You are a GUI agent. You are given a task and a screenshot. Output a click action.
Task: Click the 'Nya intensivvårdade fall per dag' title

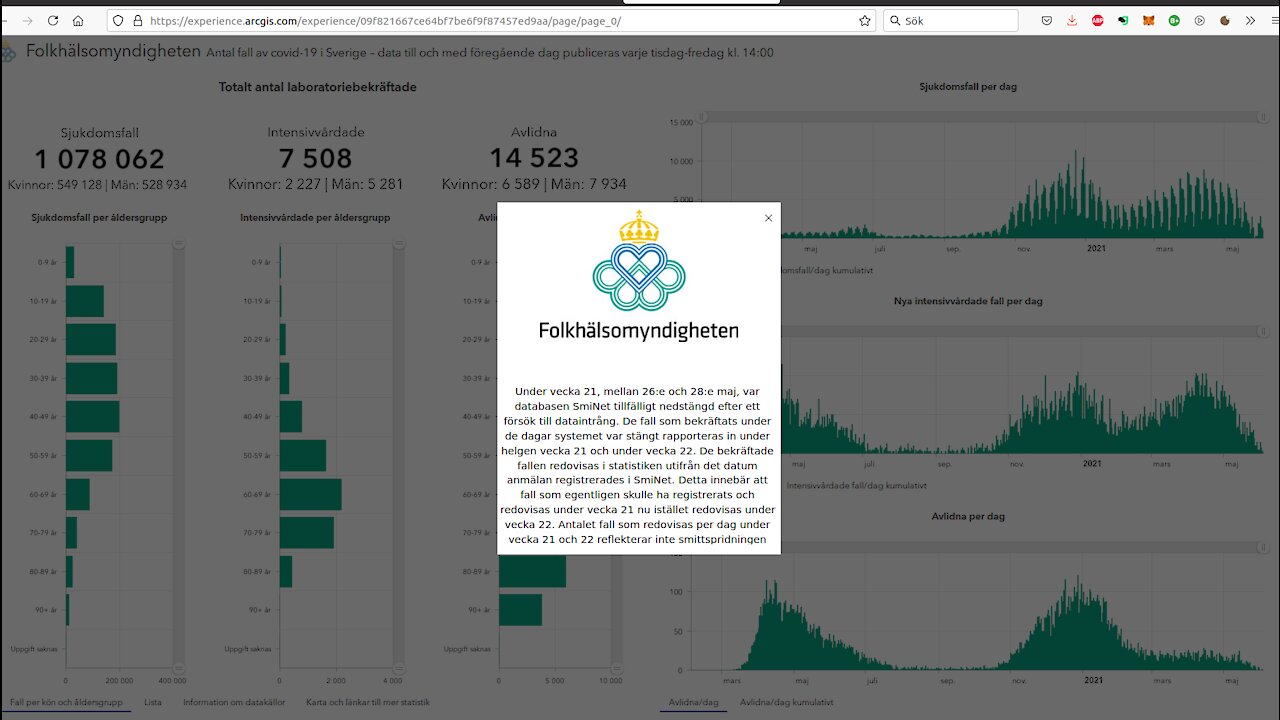[x=968, y=301]
